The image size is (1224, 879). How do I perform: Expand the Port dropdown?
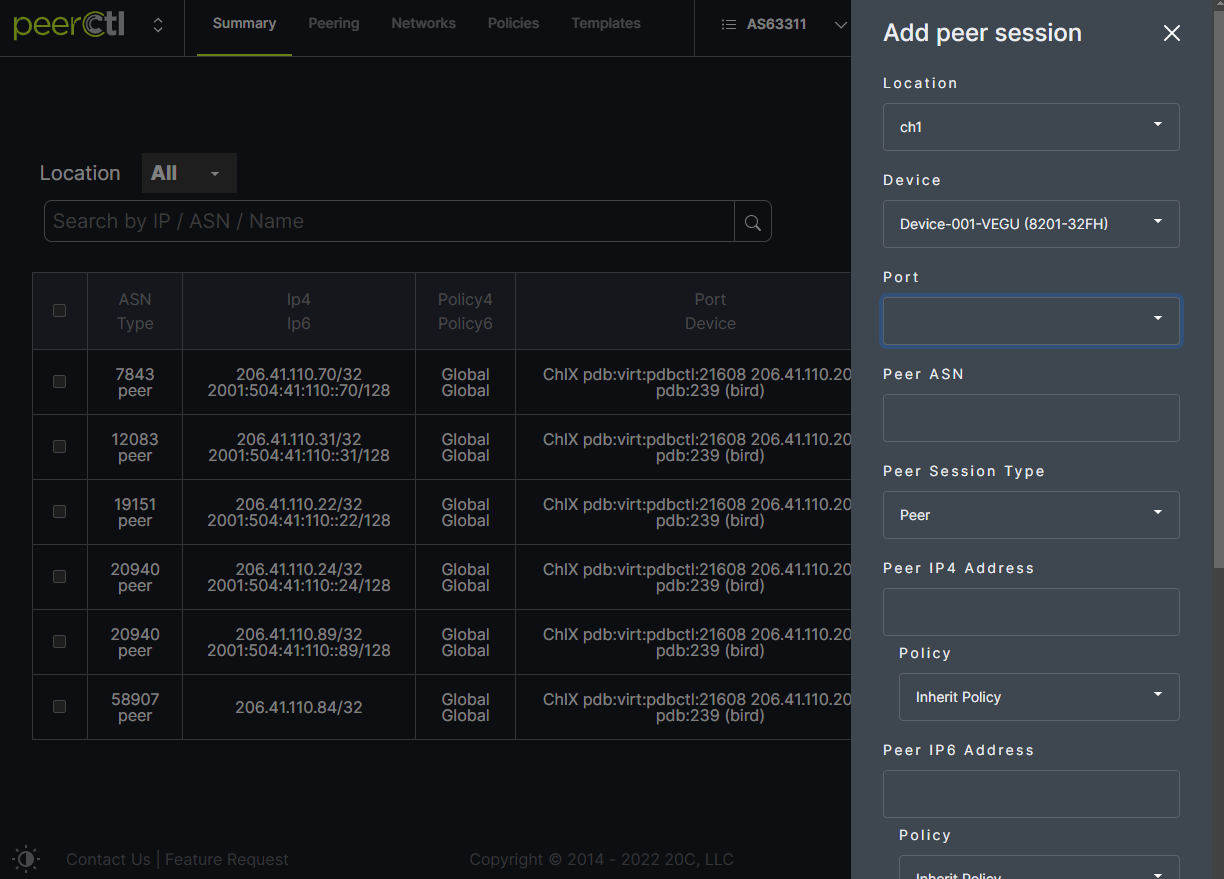1031,321
